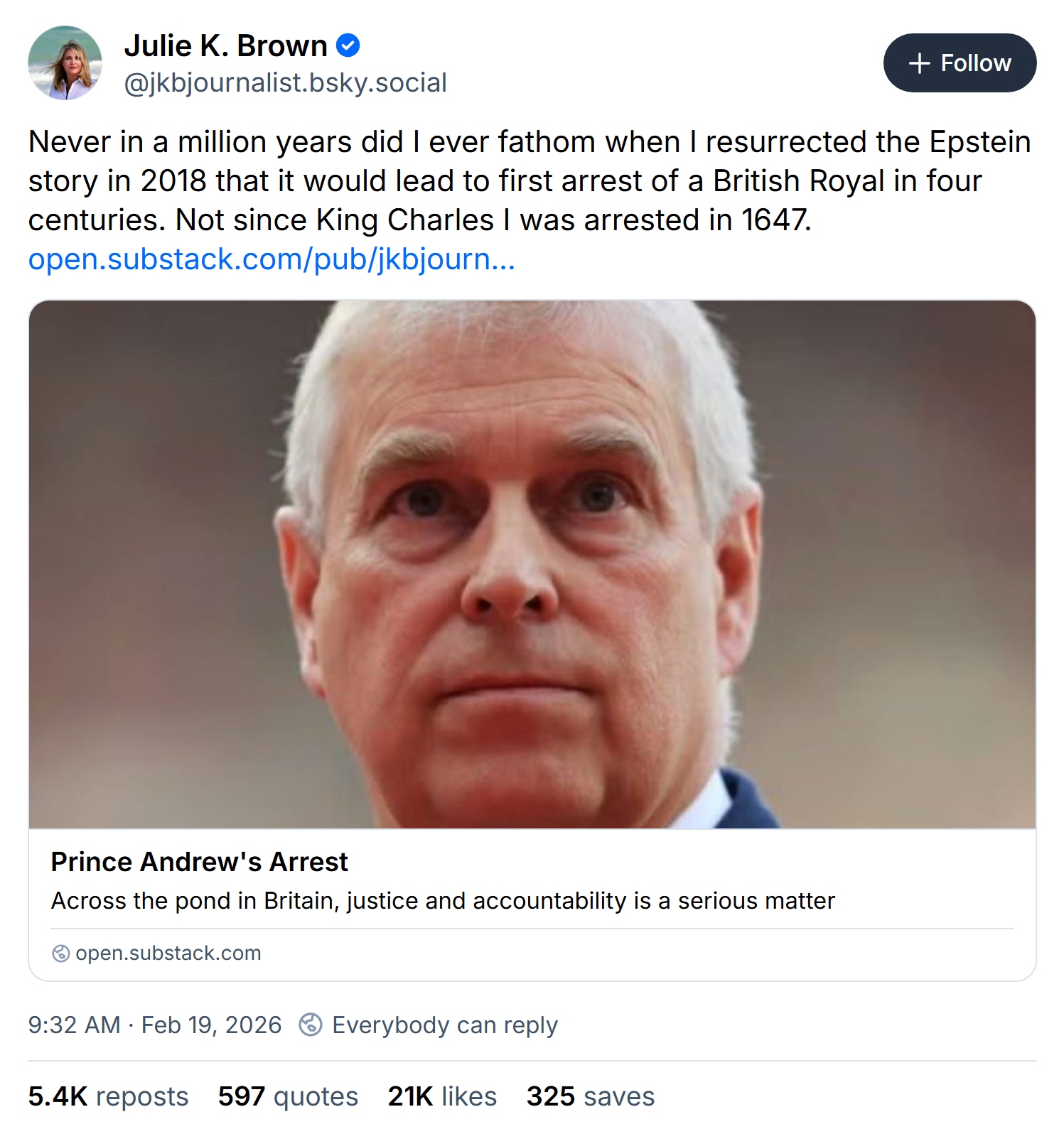View the 597 quotes list

(x=288, y=1096)
